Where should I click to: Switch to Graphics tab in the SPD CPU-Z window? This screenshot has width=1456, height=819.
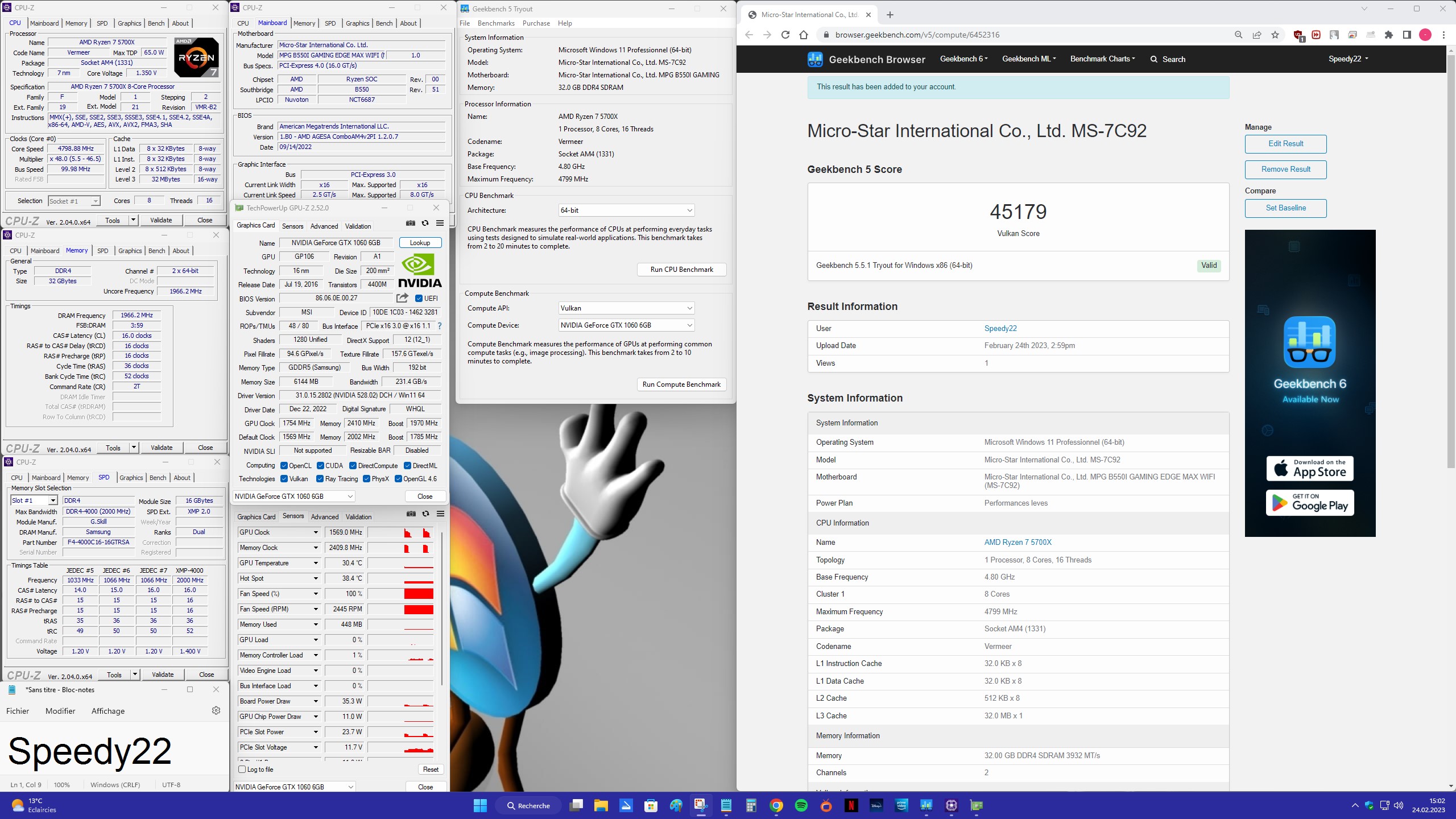pos(131,478)
